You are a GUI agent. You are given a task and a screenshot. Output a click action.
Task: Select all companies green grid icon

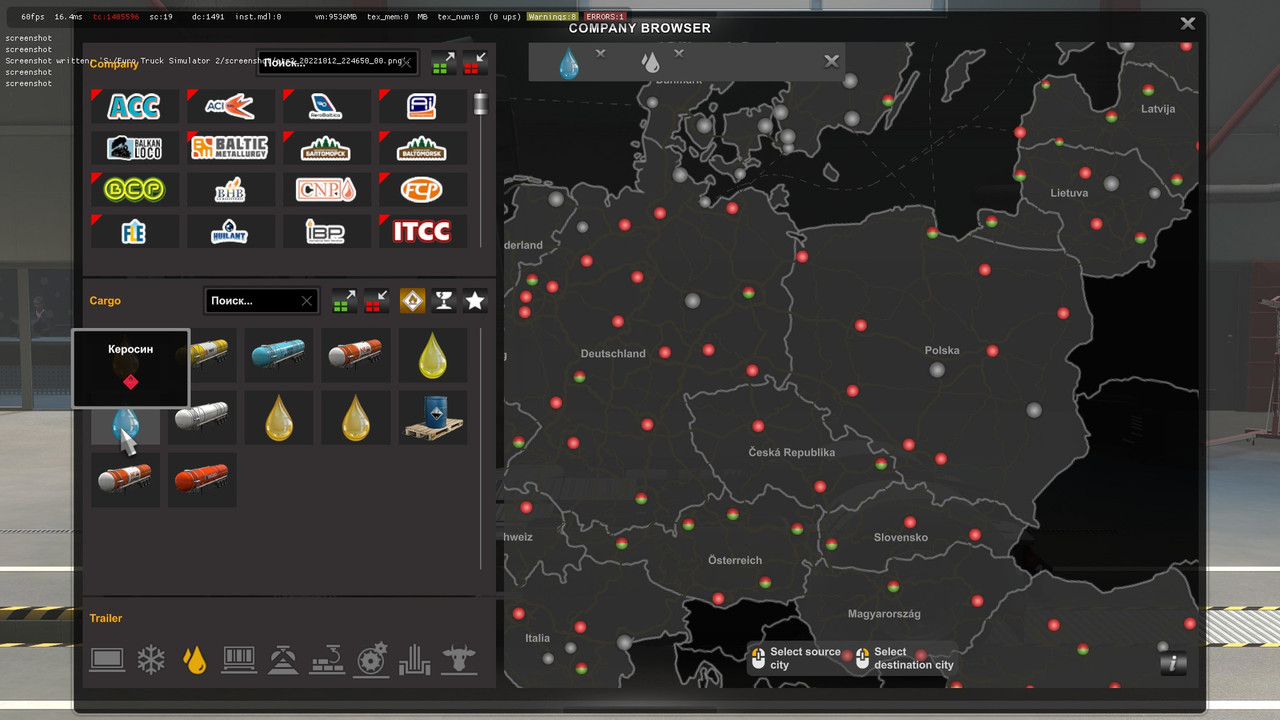pos(444,63)
